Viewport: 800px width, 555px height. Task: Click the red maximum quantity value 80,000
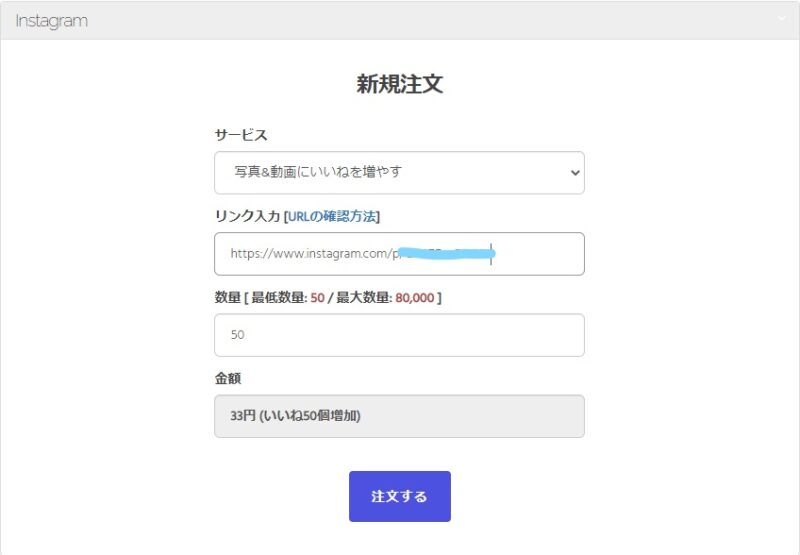click(415, 297)
